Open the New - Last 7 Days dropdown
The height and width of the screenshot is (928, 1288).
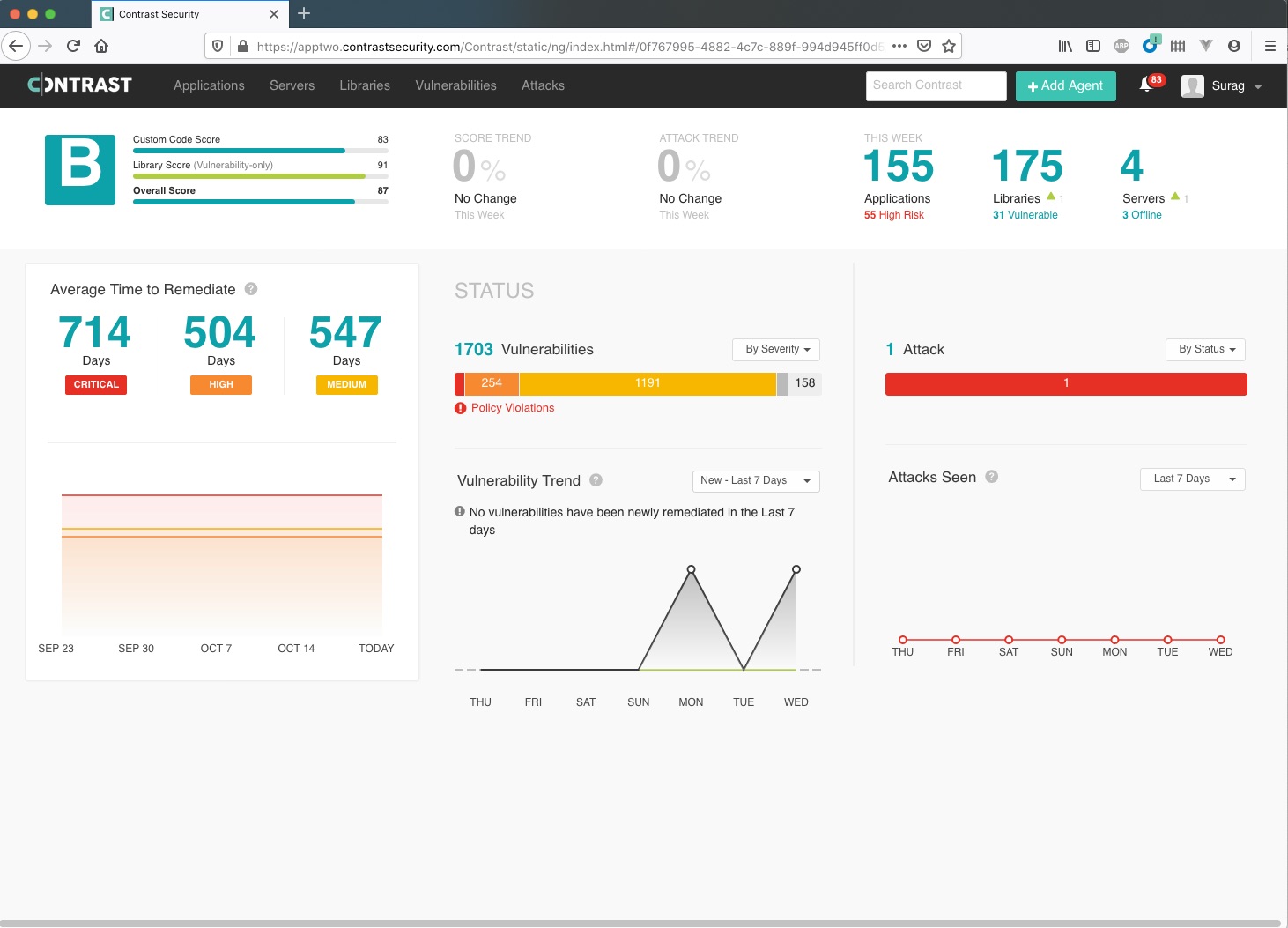[755, 480]
